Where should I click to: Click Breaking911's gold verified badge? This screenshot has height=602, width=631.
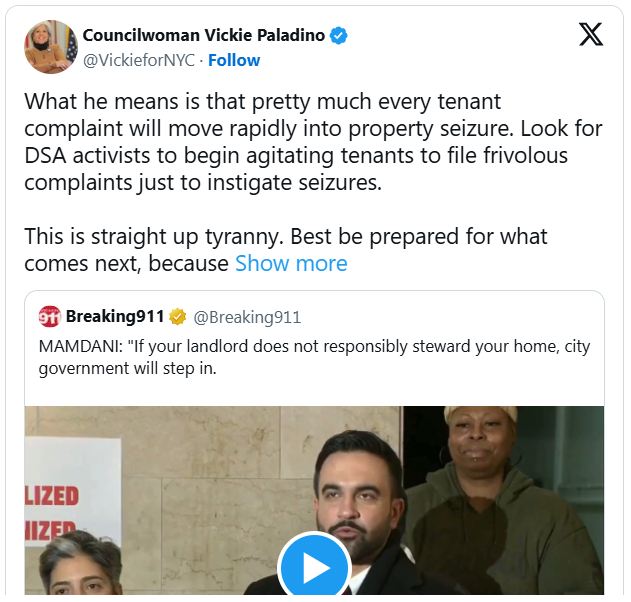(x=177, y=317)
